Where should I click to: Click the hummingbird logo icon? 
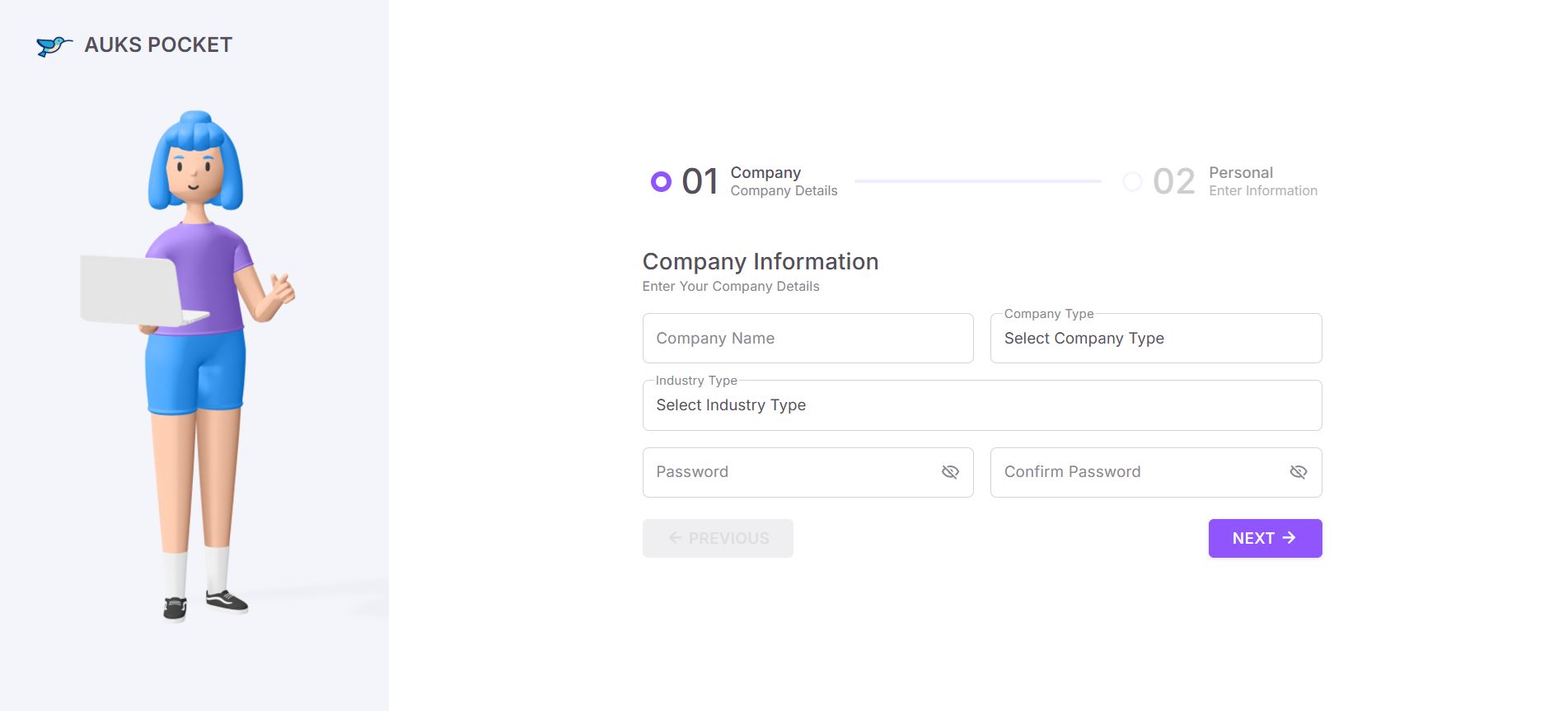(x=54, y=45)
